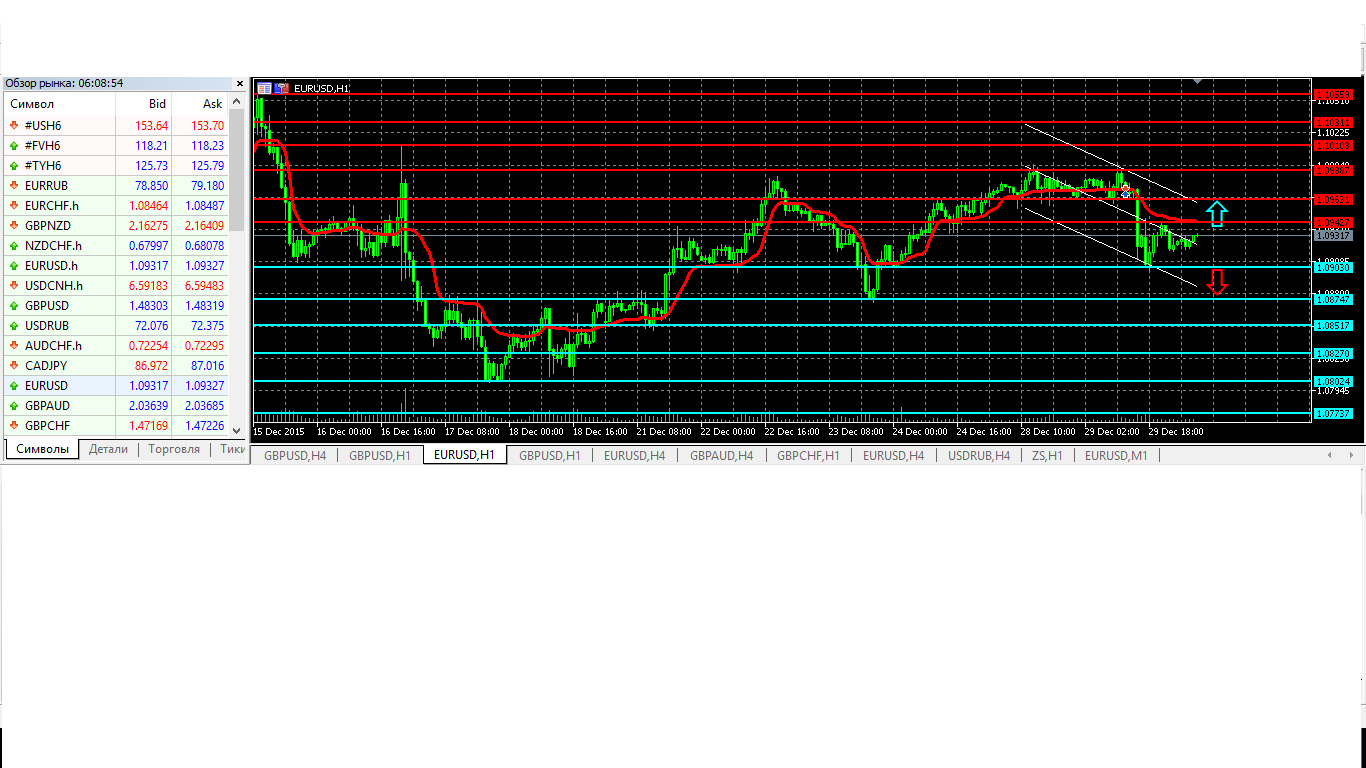Click the #USH6 bid value 153.64
This screenshot has height=768, width=1366.
tap(151, 126)
